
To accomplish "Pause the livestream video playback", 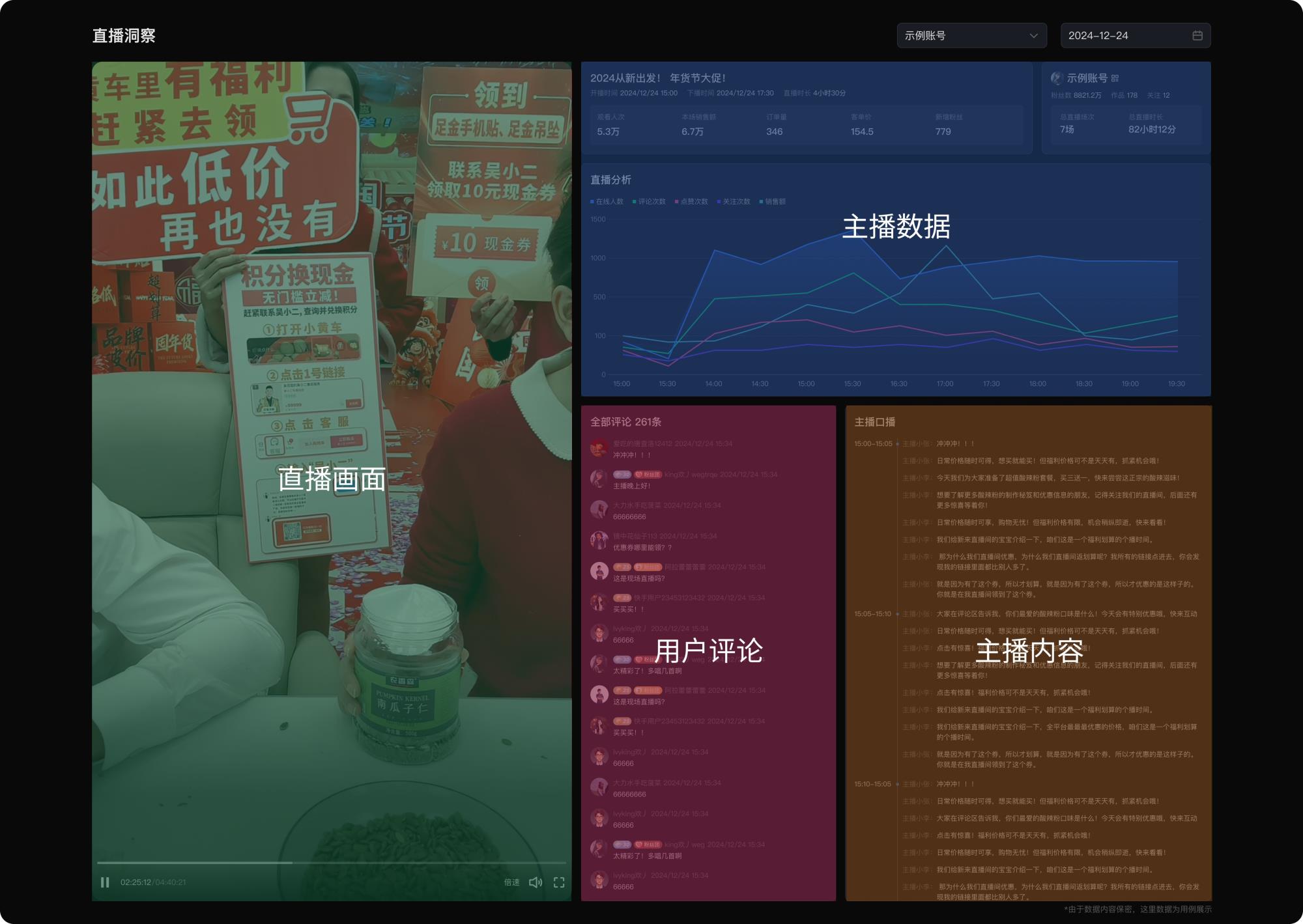I will click(105, 882).
